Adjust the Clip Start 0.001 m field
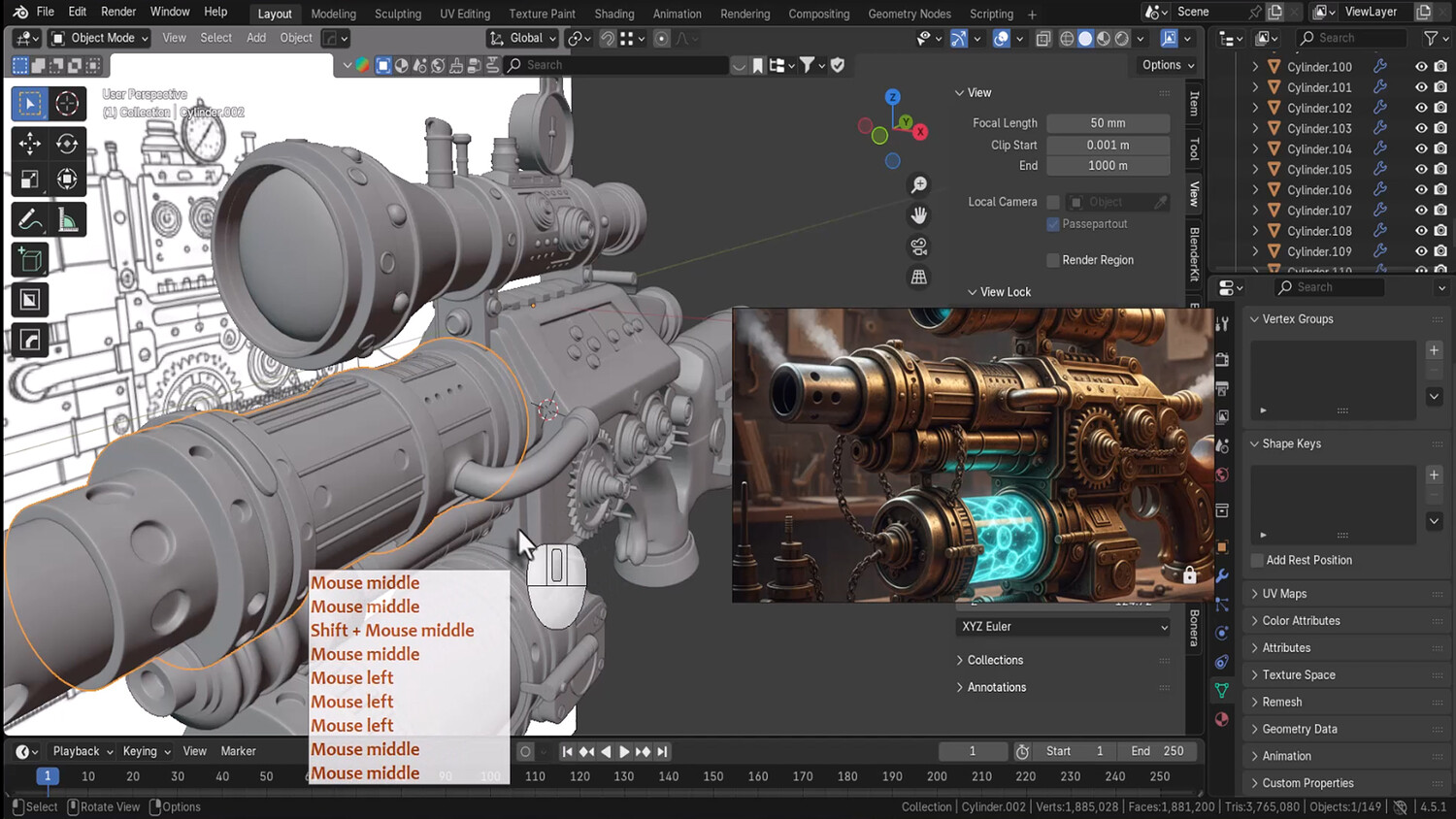Viewport: 1456px width, 819px height. point(1108,145)
